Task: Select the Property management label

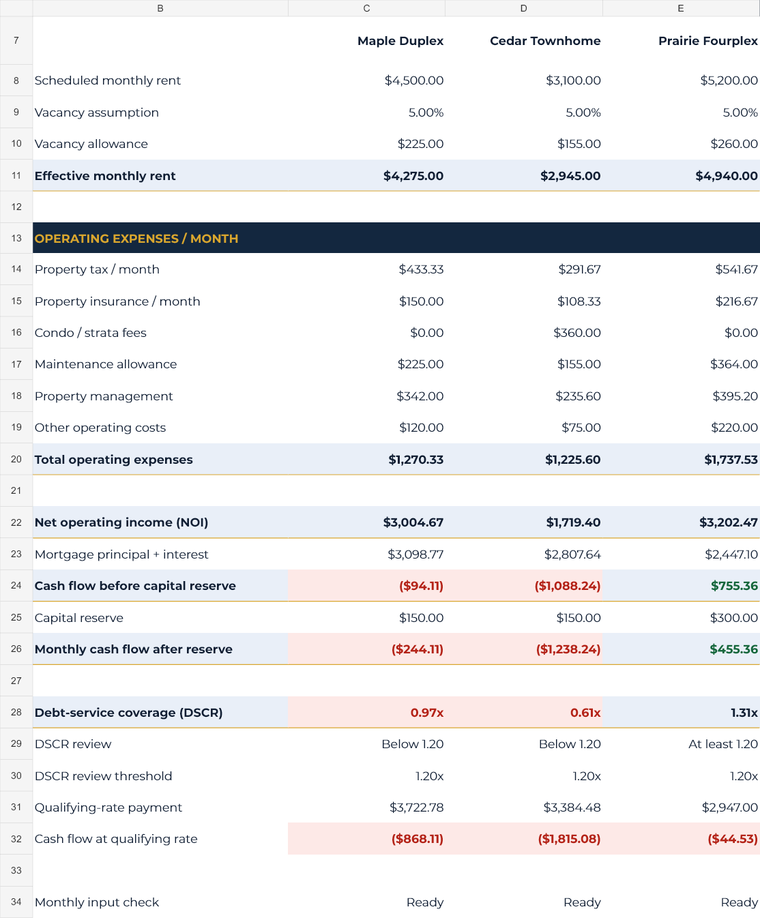Action: click(x=104, y=396)
